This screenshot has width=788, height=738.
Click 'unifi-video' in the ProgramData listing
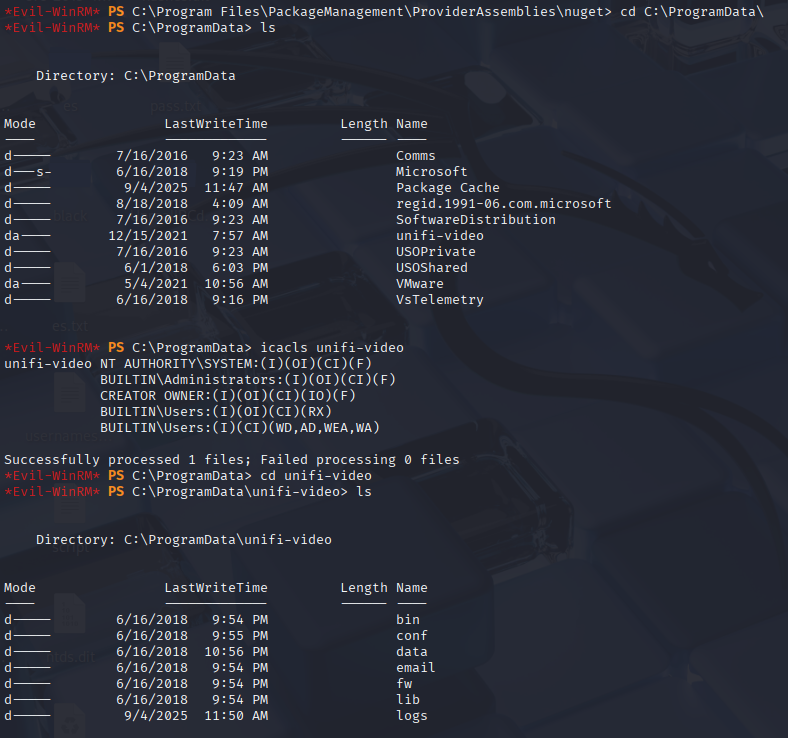[x=440, y=236]
